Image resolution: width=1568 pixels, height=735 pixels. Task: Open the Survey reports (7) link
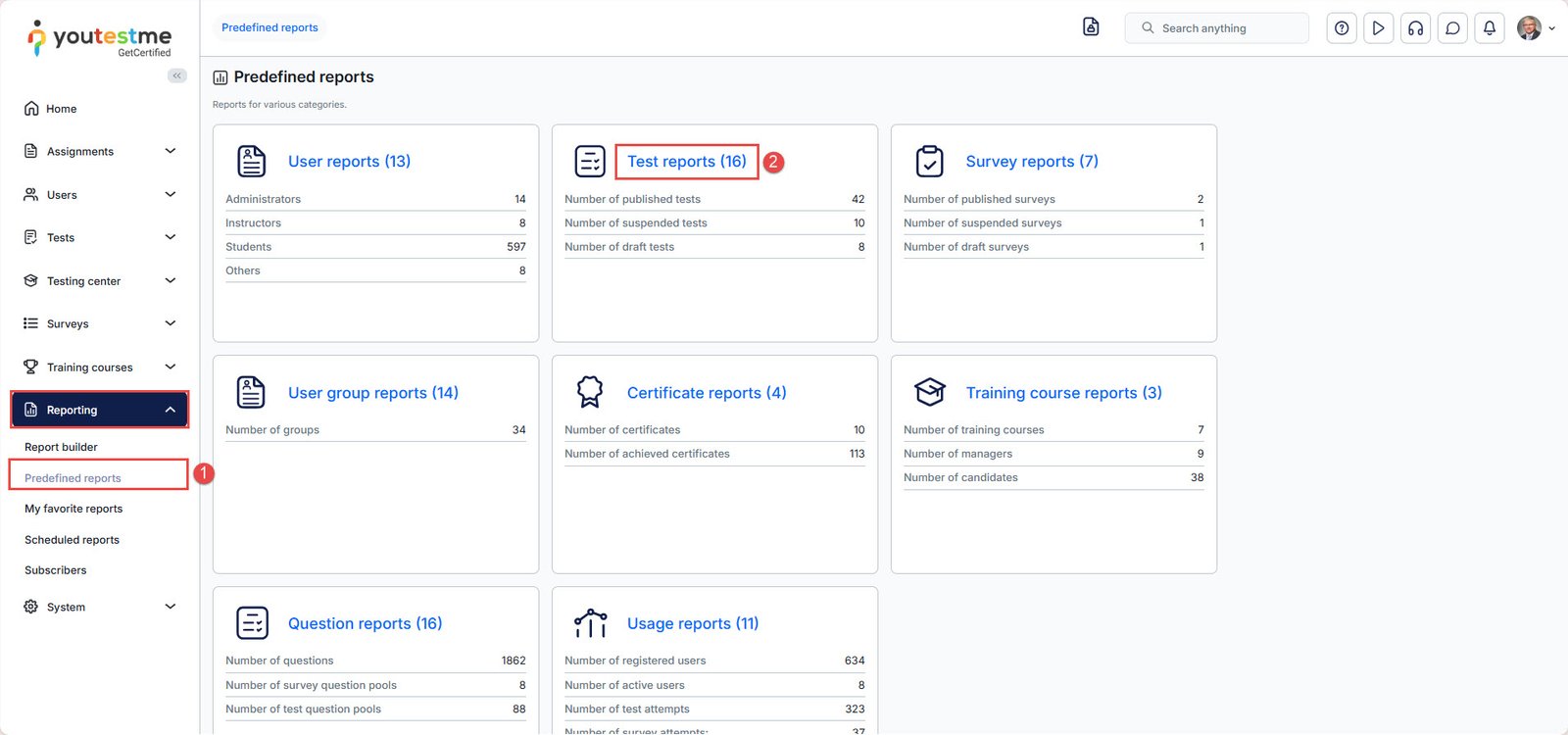tap(1031, 162)
